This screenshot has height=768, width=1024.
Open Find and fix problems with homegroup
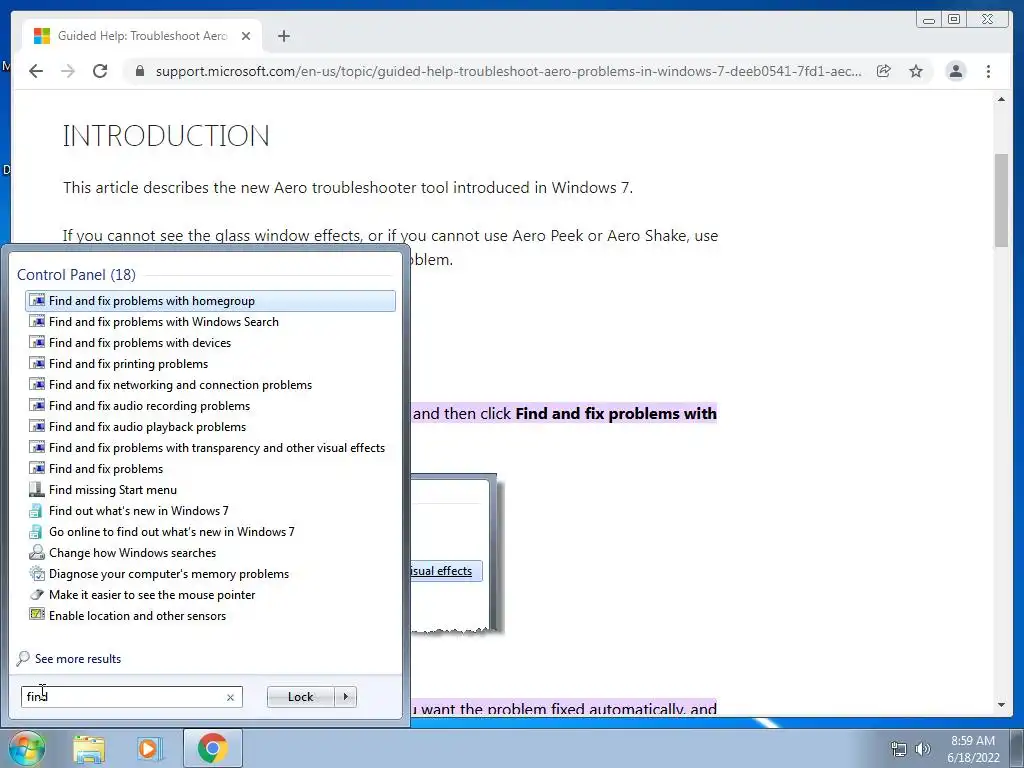(x=210, y=301)
